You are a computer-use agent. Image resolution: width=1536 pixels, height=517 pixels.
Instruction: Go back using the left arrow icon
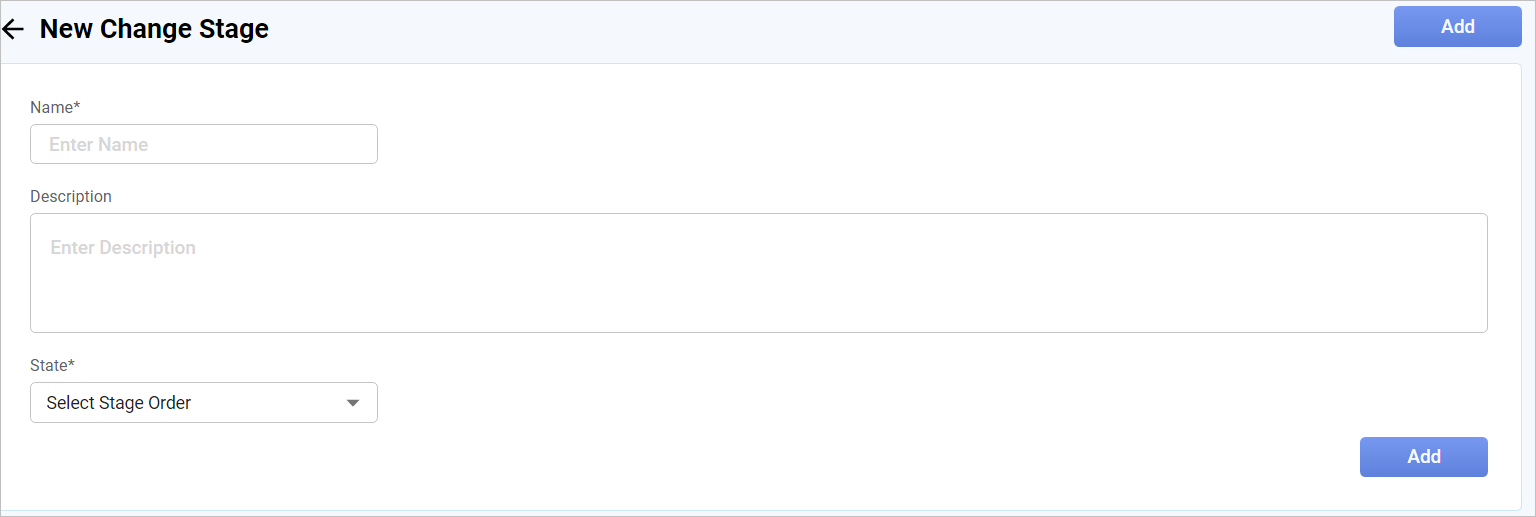click(13, 29)
